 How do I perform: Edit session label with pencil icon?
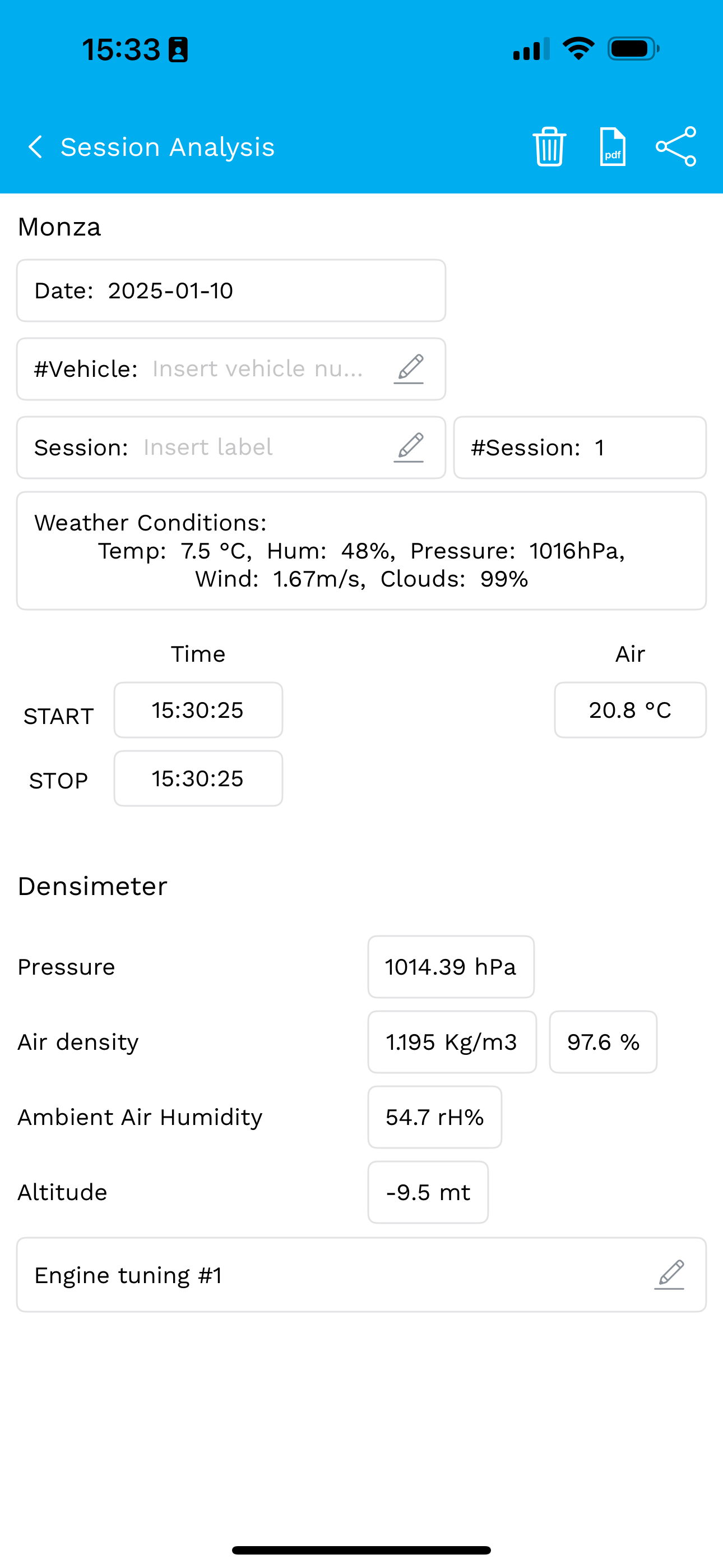pyautogui.click(x=409, y=448)
